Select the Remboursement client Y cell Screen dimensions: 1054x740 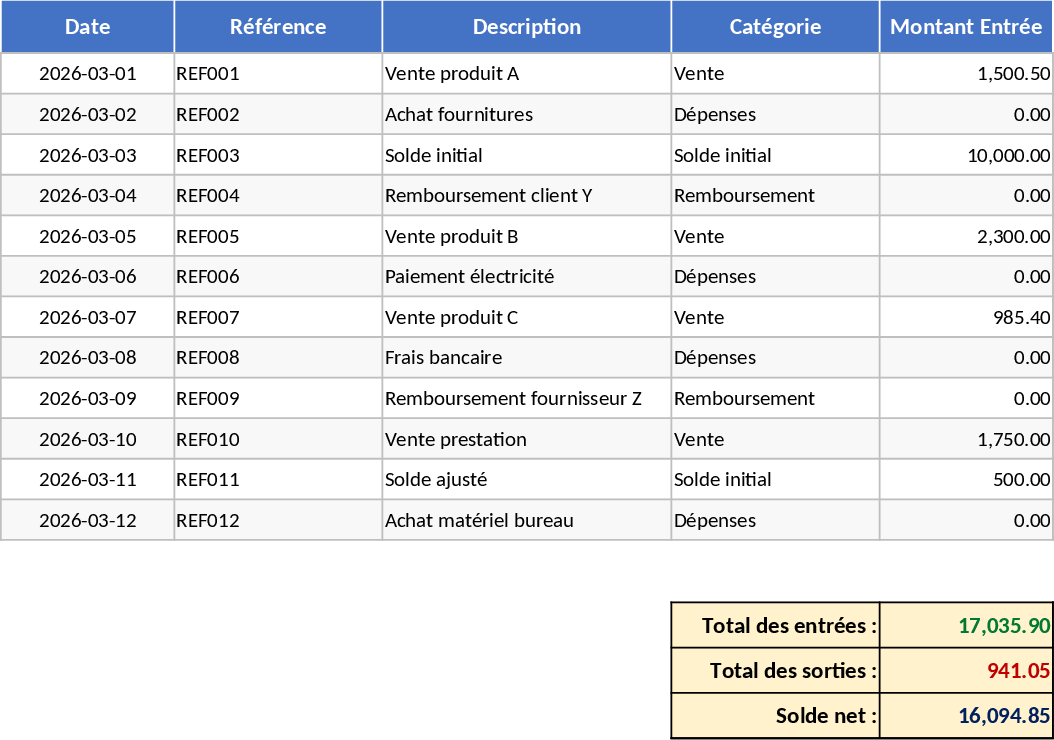coord(527,196)
